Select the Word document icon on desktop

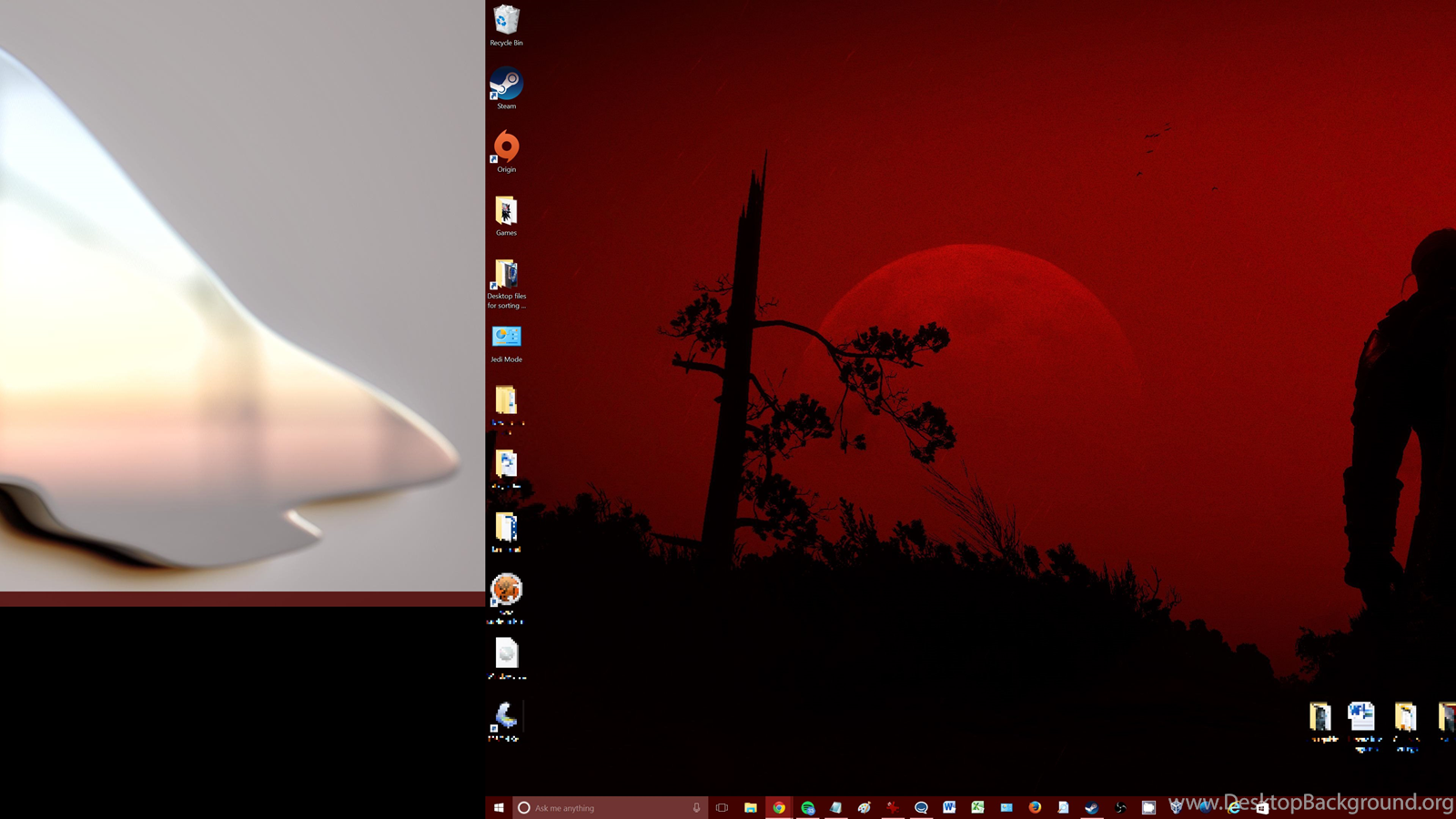1361,718
